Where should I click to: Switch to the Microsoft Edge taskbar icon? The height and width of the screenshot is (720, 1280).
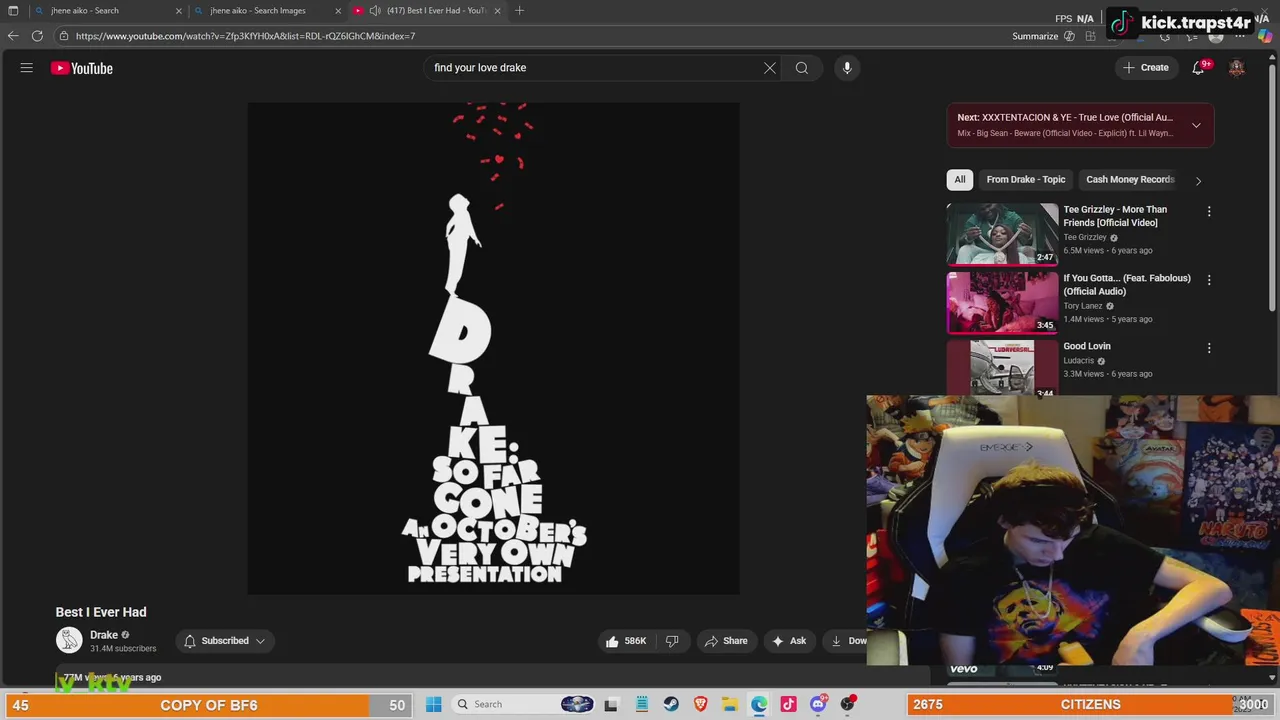760,704
